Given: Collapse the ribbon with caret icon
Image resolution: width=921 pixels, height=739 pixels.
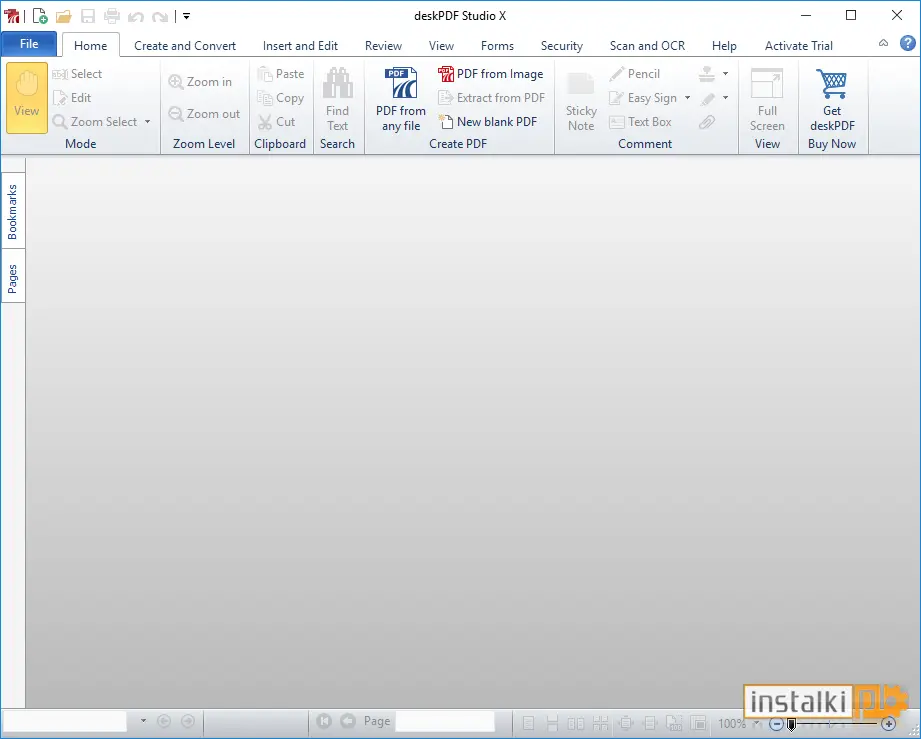Looking at the screenshot, I should click(x=883, y=43).
